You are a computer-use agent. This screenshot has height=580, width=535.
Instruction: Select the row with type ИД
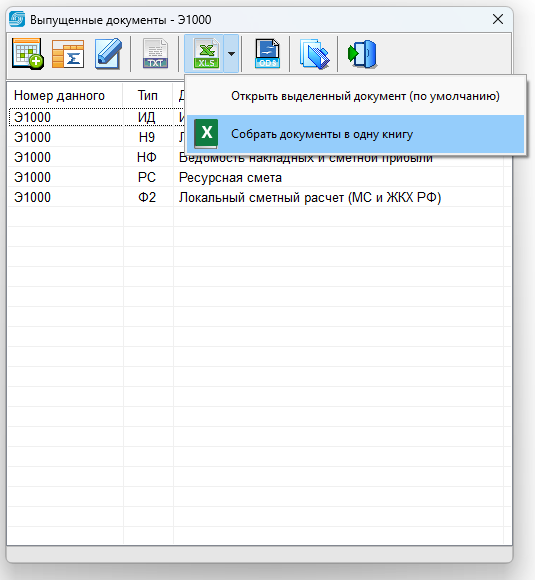97,117
